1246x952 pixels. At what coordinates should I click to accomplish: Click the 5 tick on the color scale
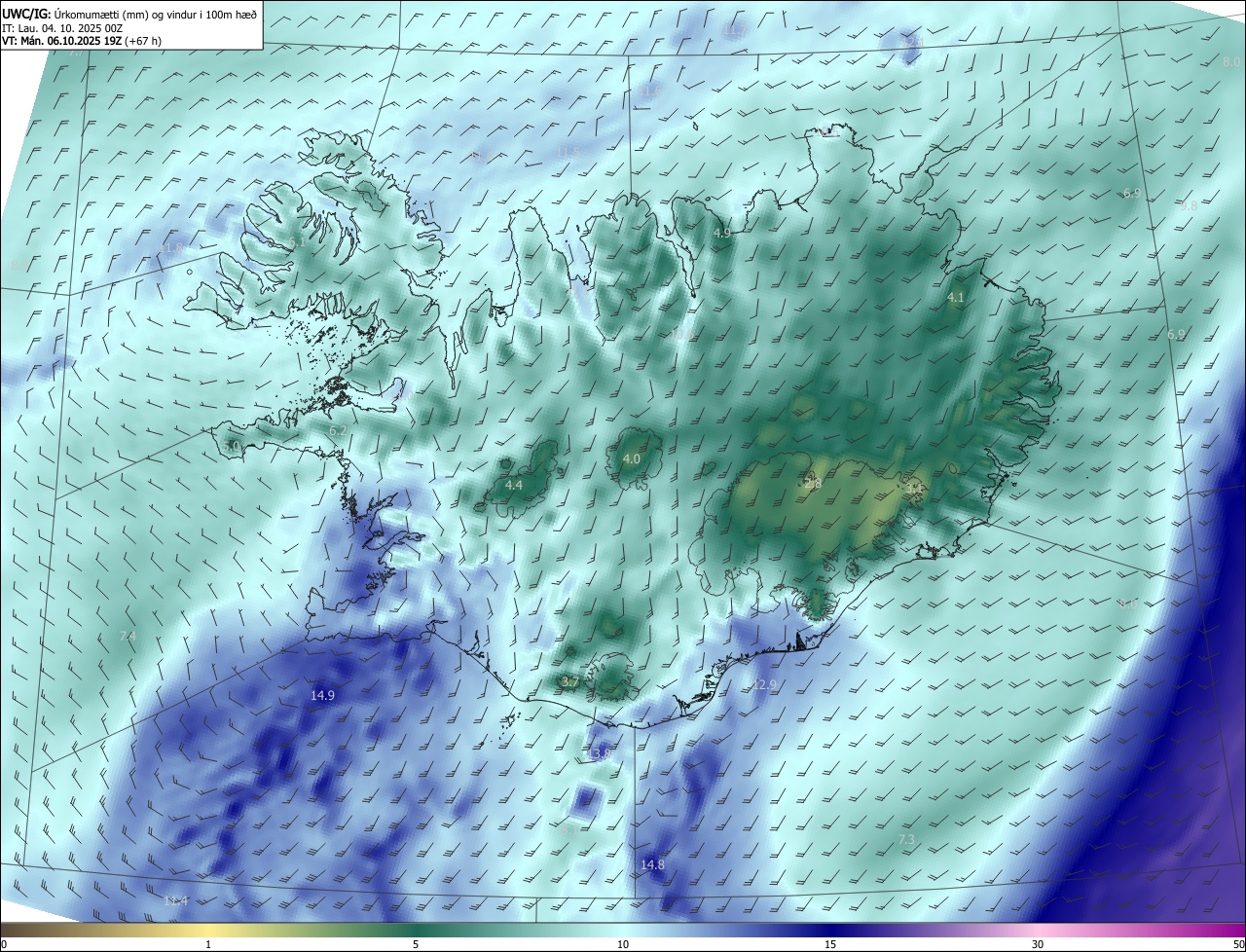[416, 944]
